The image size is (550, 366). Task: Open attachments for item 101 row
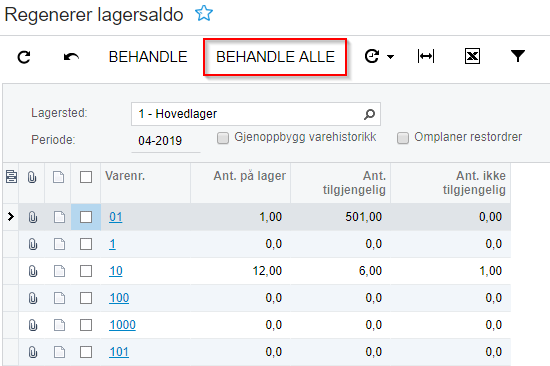pyautogui.click(x=33, y=352)
